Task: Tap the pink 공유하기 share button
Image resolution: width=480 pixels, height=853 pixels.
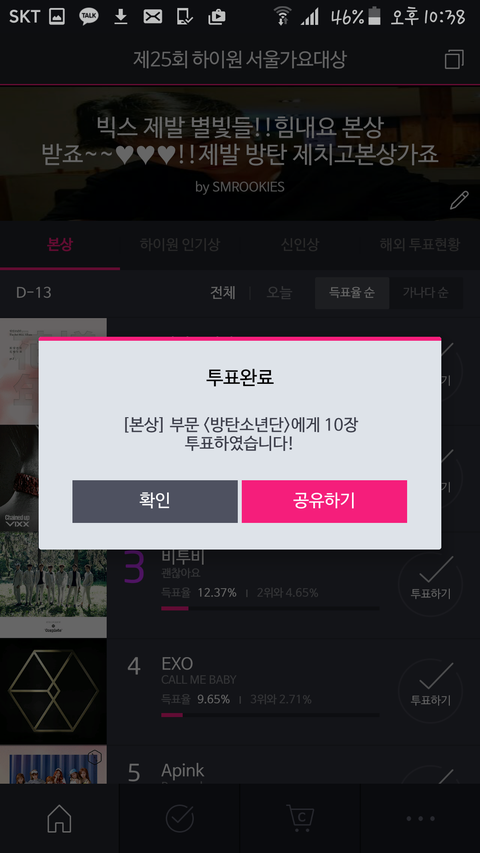Action: pos(324,501)
